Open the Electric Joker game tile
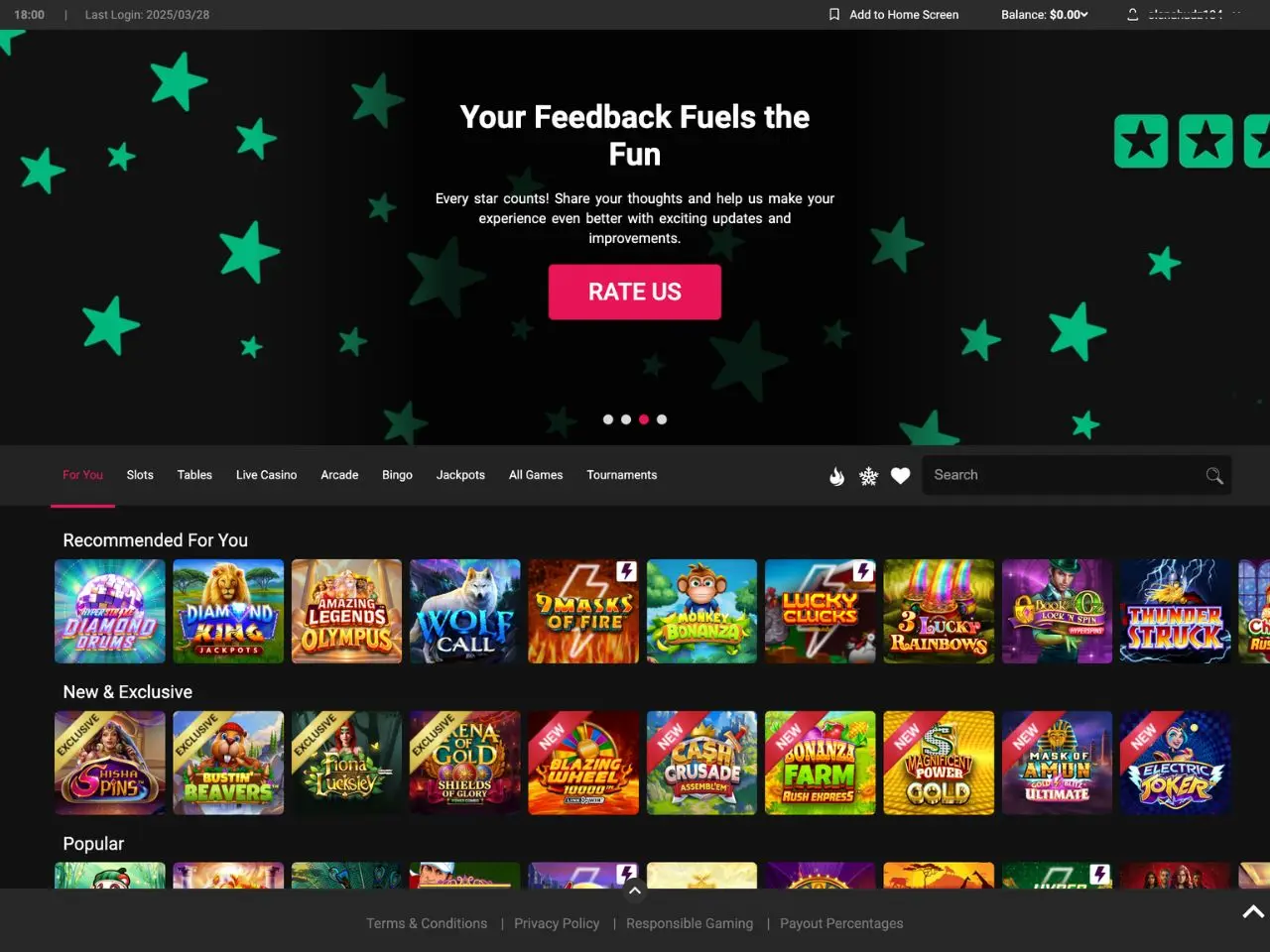Image resolution: width=1270 pixels, height=952 pixels. point(1176,763)
